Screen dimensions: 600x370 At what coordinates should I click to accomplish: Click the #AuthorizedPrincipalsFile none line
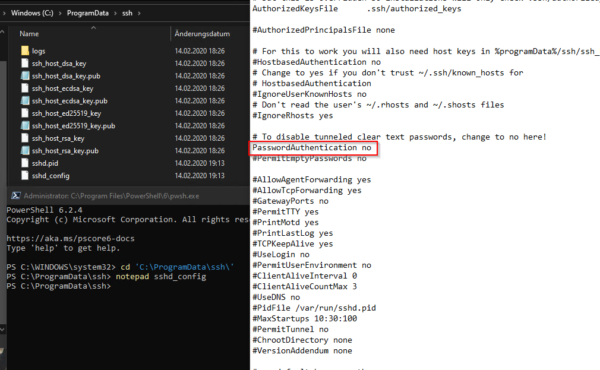[323, 30]
